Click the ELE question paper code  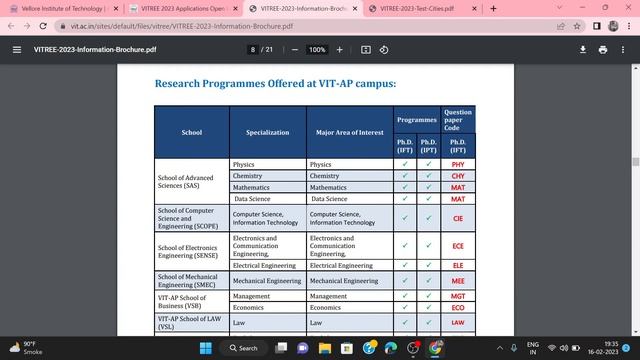(458, 266)
